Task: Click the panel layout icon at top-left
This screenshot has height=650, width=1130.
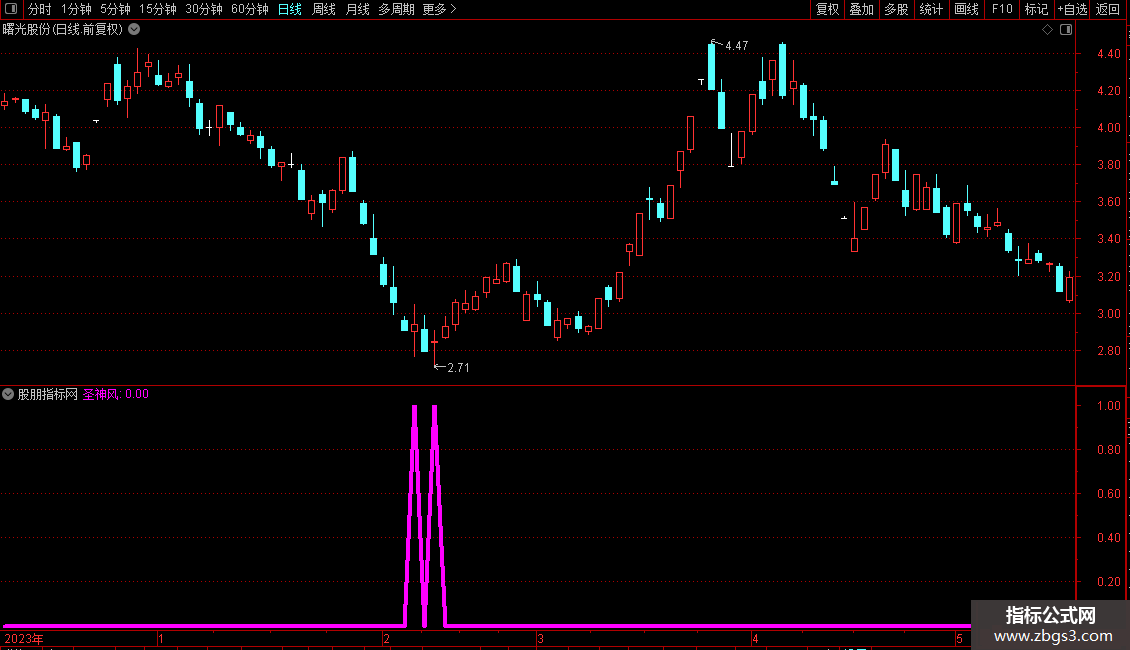Action: 11,9
